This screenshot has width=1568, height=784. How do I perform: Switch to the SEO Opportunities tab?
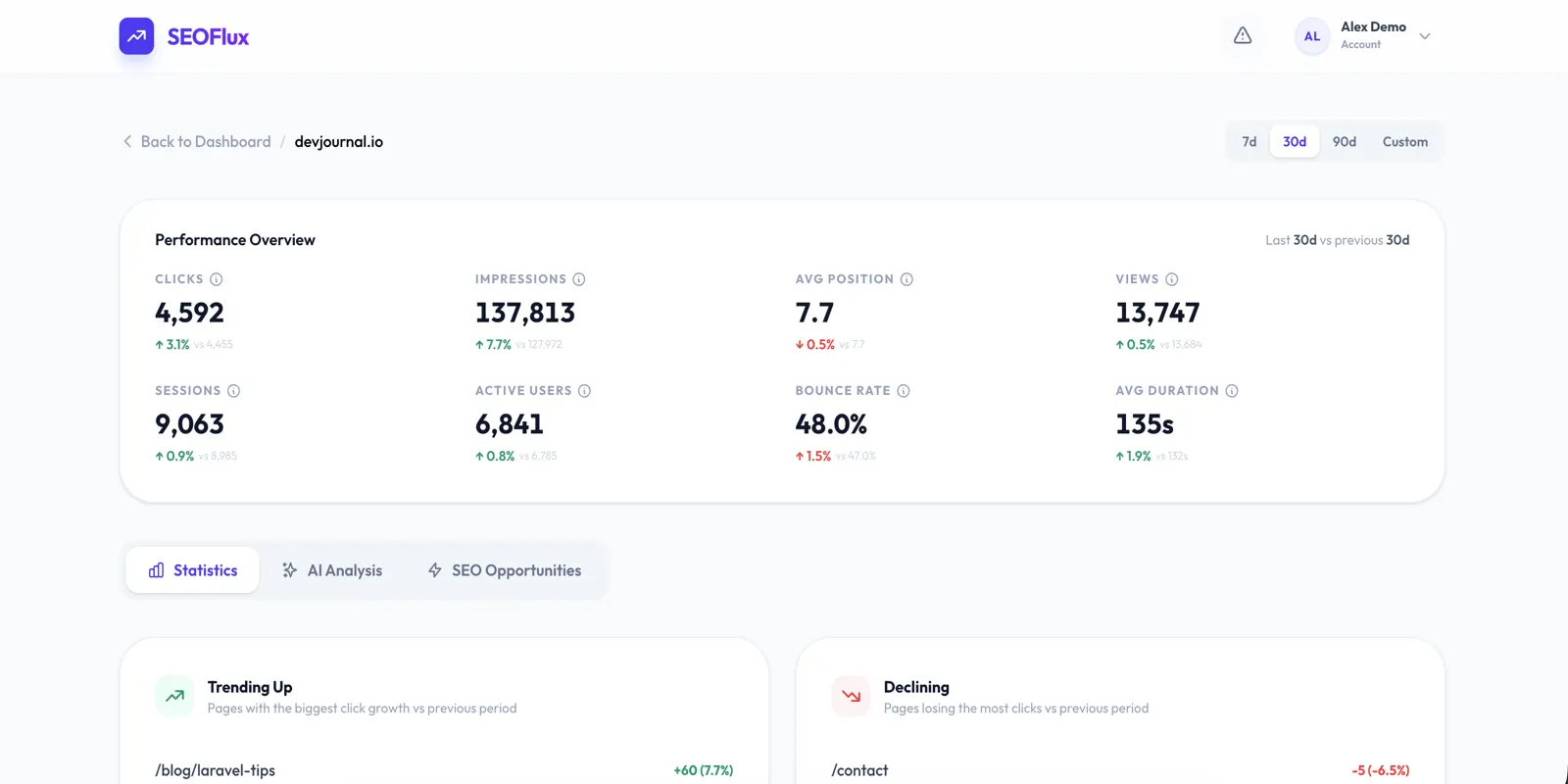[x=505, y=570]
